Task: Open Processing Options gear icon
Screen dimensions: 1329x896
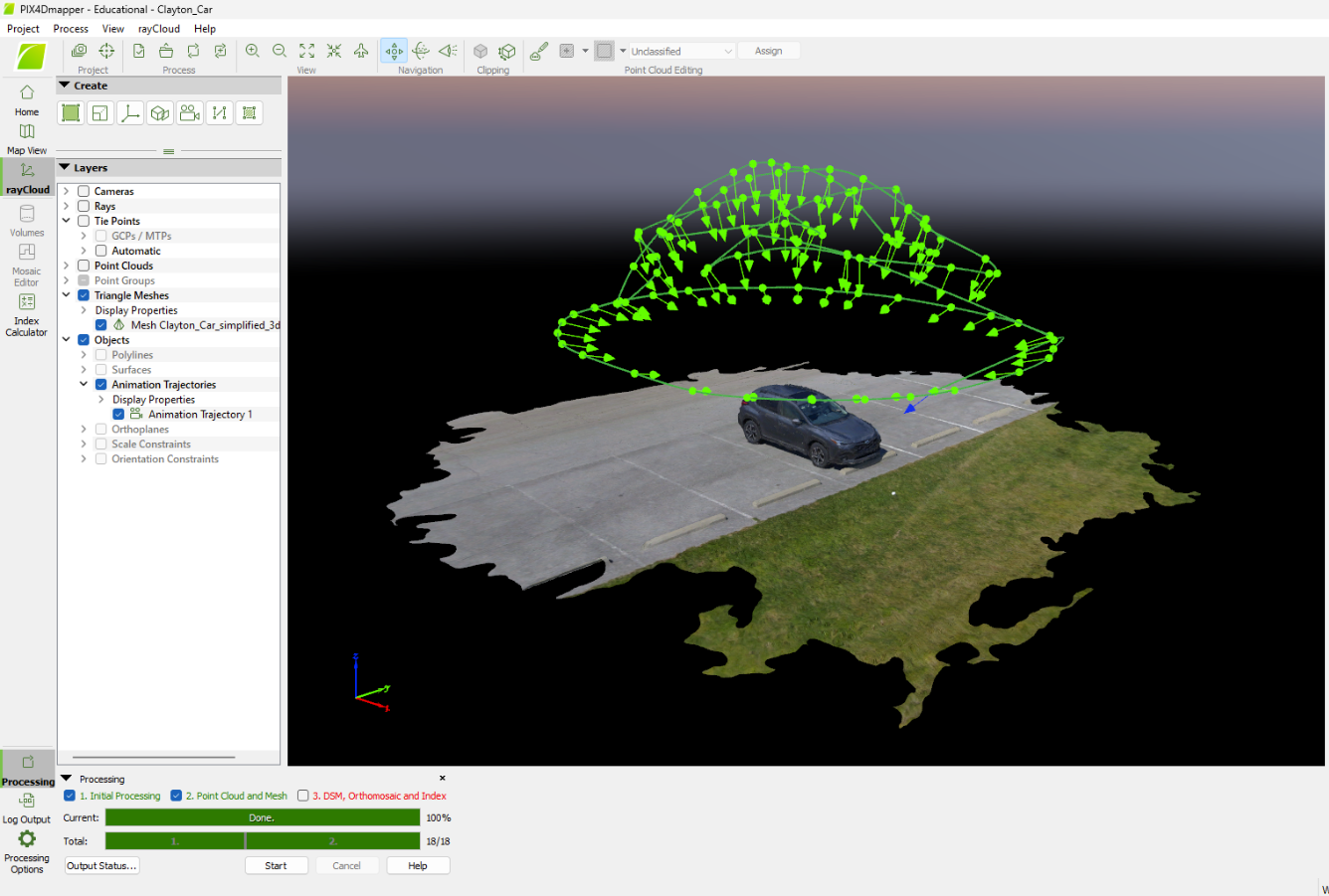Action: pos(27,840)
